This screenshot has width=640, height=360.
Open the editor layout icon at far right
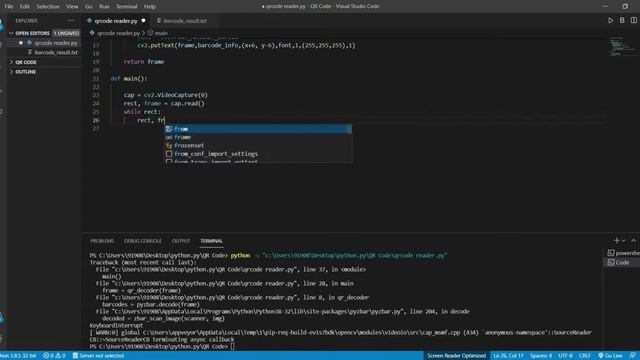[633, 20]
